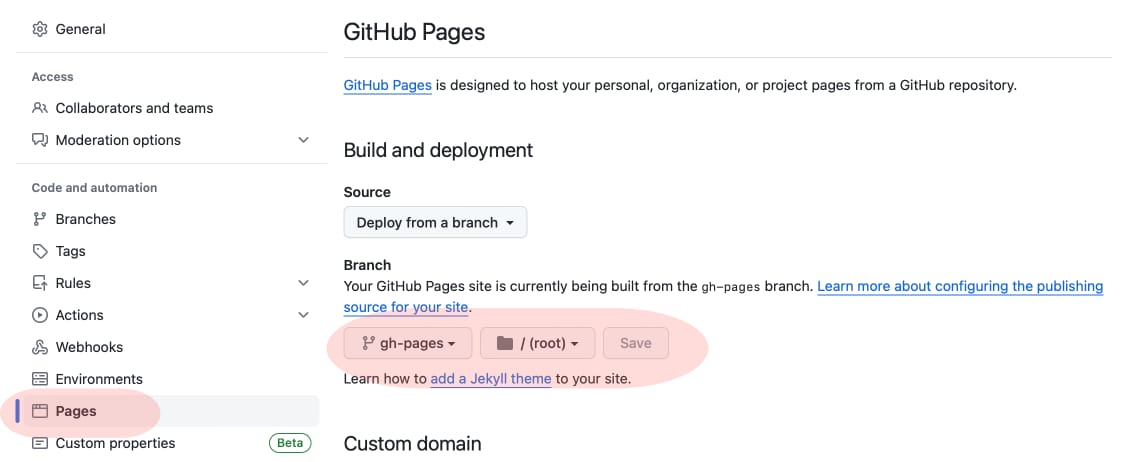
Task: Click the Custom domain heading
Action: pyautogui.click(x=412, y=443)
